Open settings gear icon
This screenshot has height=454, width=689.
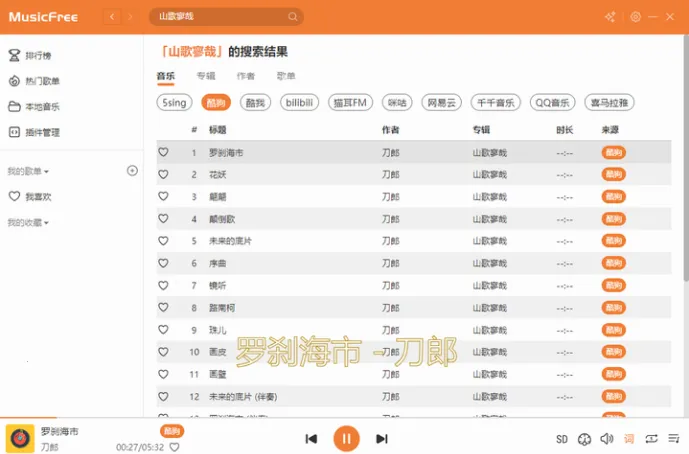[635, 17]
